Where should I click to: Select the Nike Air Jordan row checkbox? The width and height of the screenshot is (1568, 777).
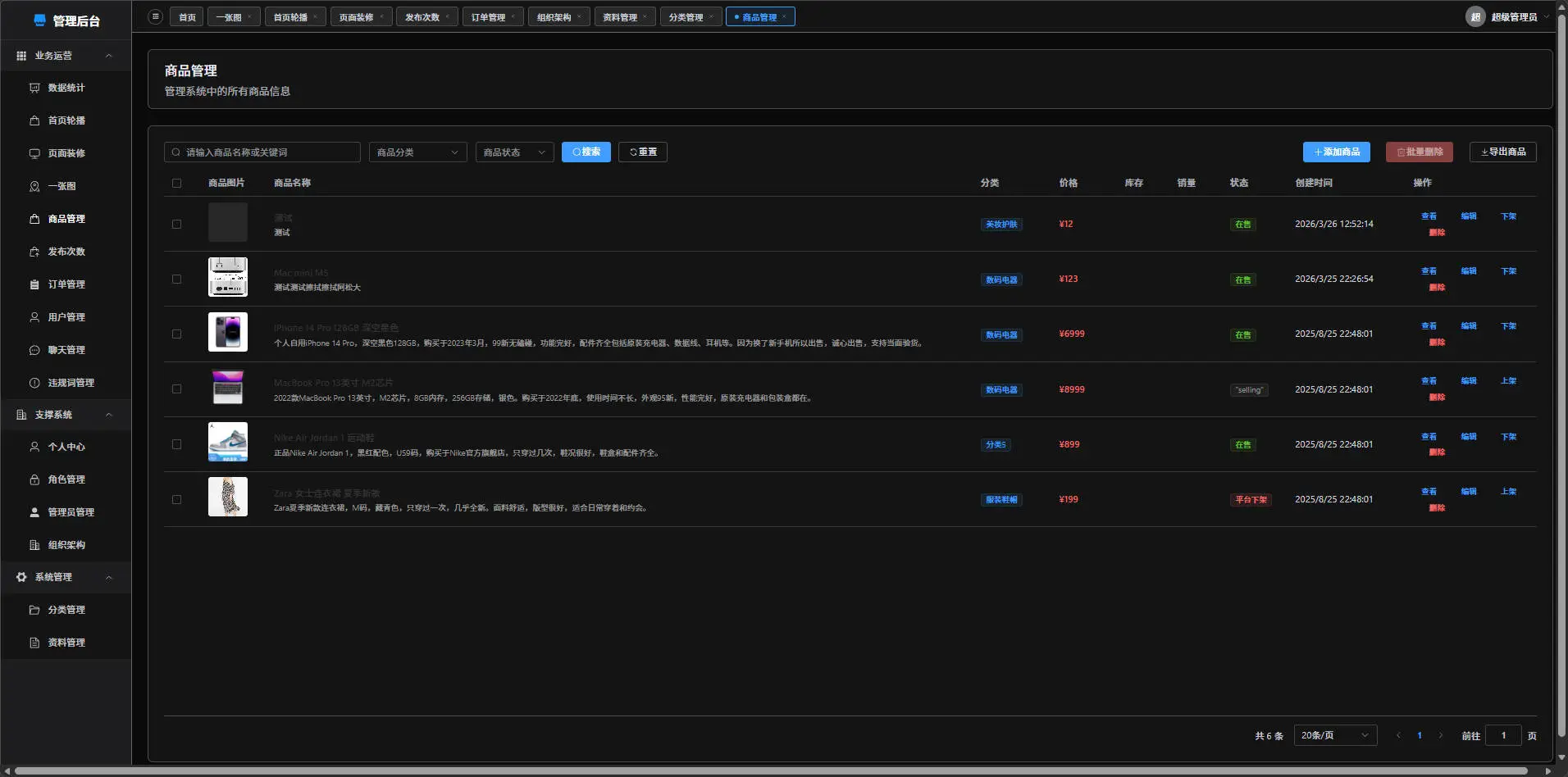(176, 444)
